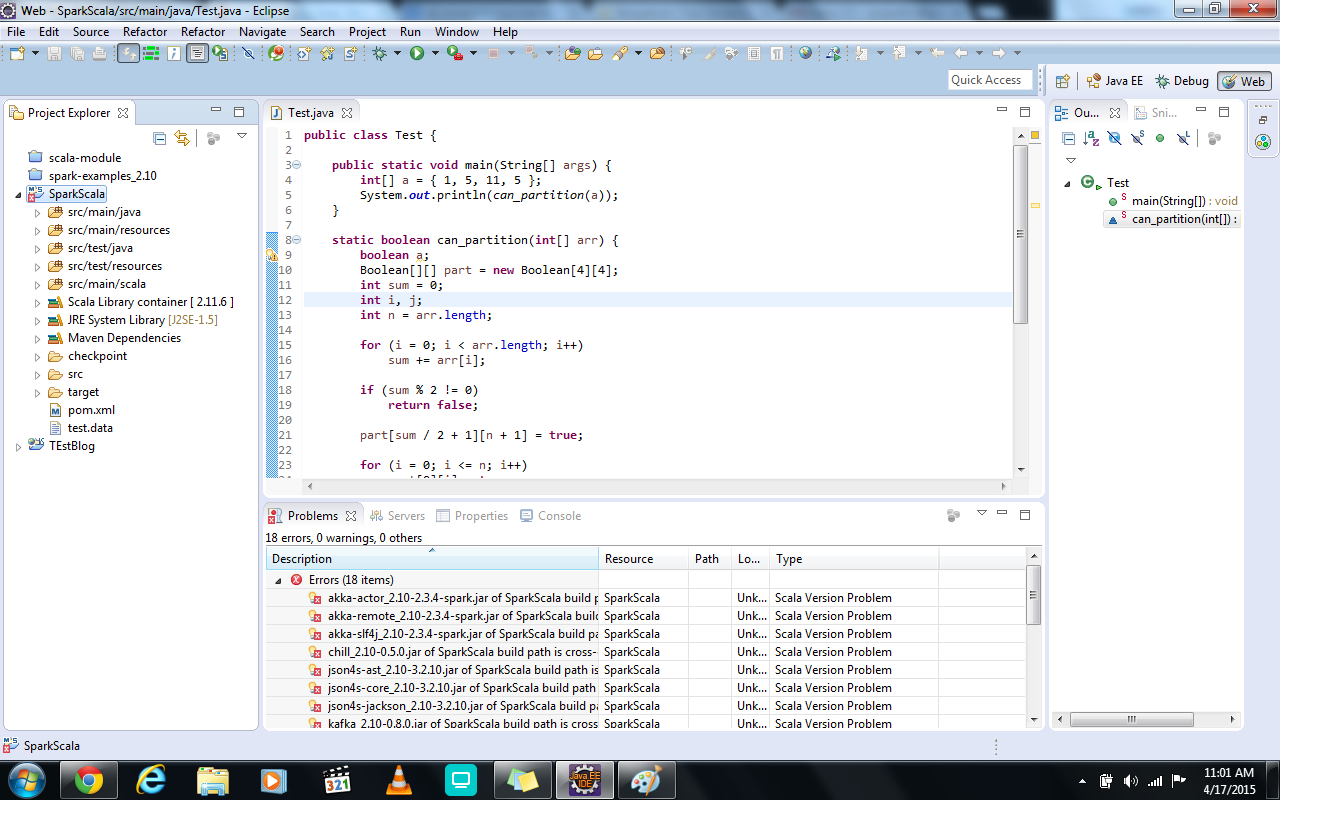Collapse All in the Outline view toolbar
This screenshot has height=832, width=1328.
click(x=1069, y=137)
